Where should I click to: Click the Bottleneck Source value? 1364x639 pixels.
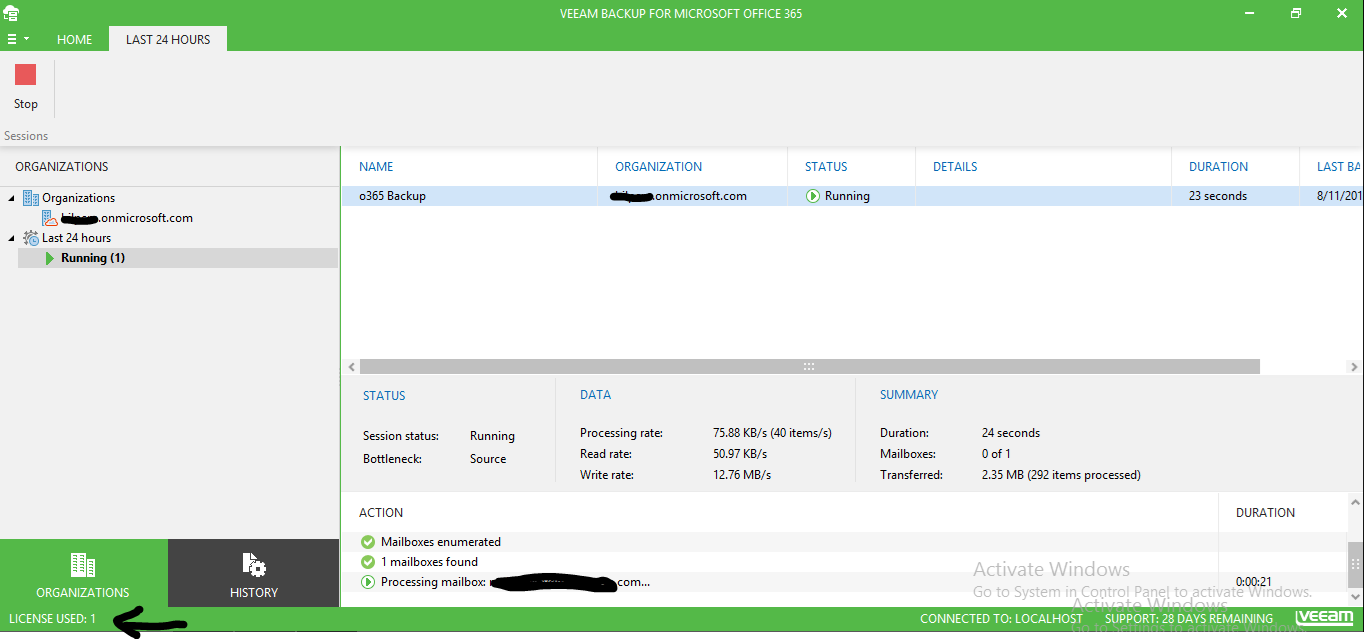tap(488, 459)
